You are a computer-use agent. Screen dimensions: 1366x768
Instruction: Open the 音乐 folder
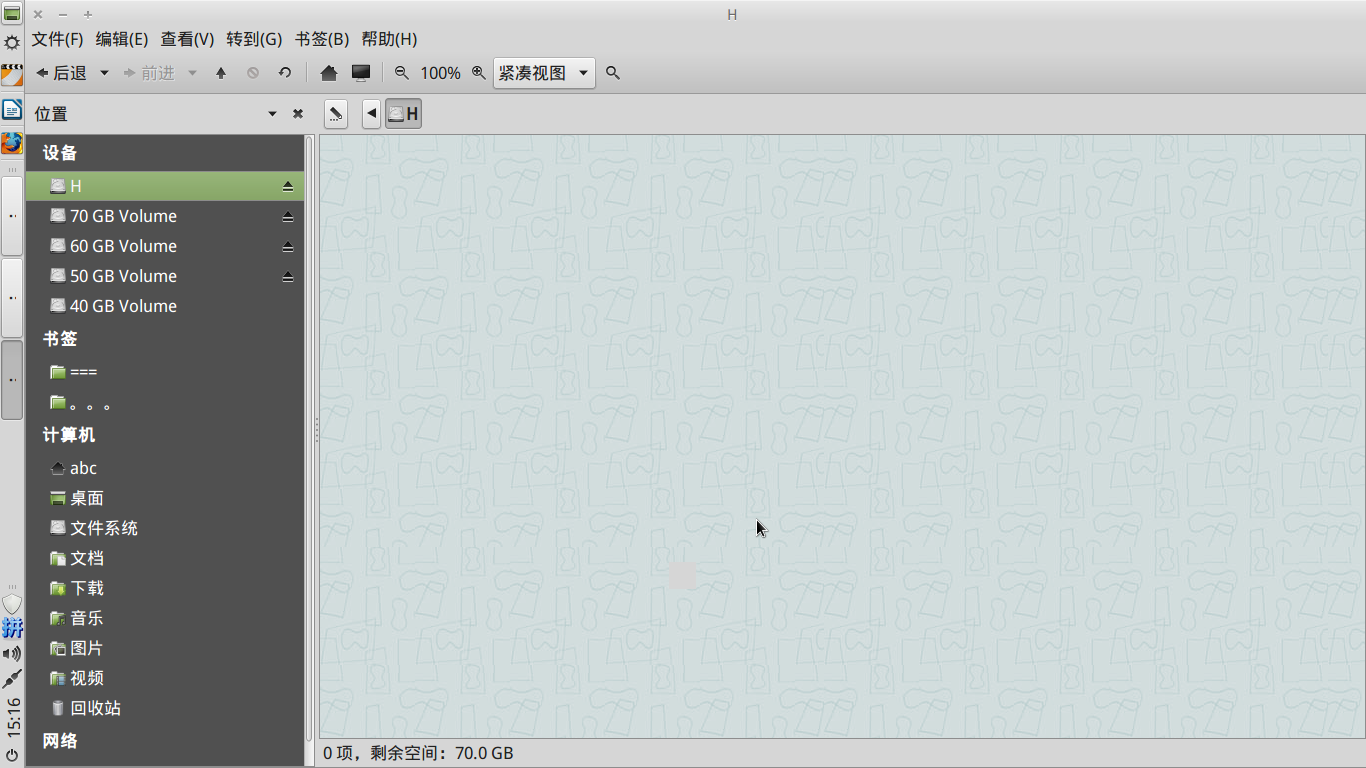[165, 618]
